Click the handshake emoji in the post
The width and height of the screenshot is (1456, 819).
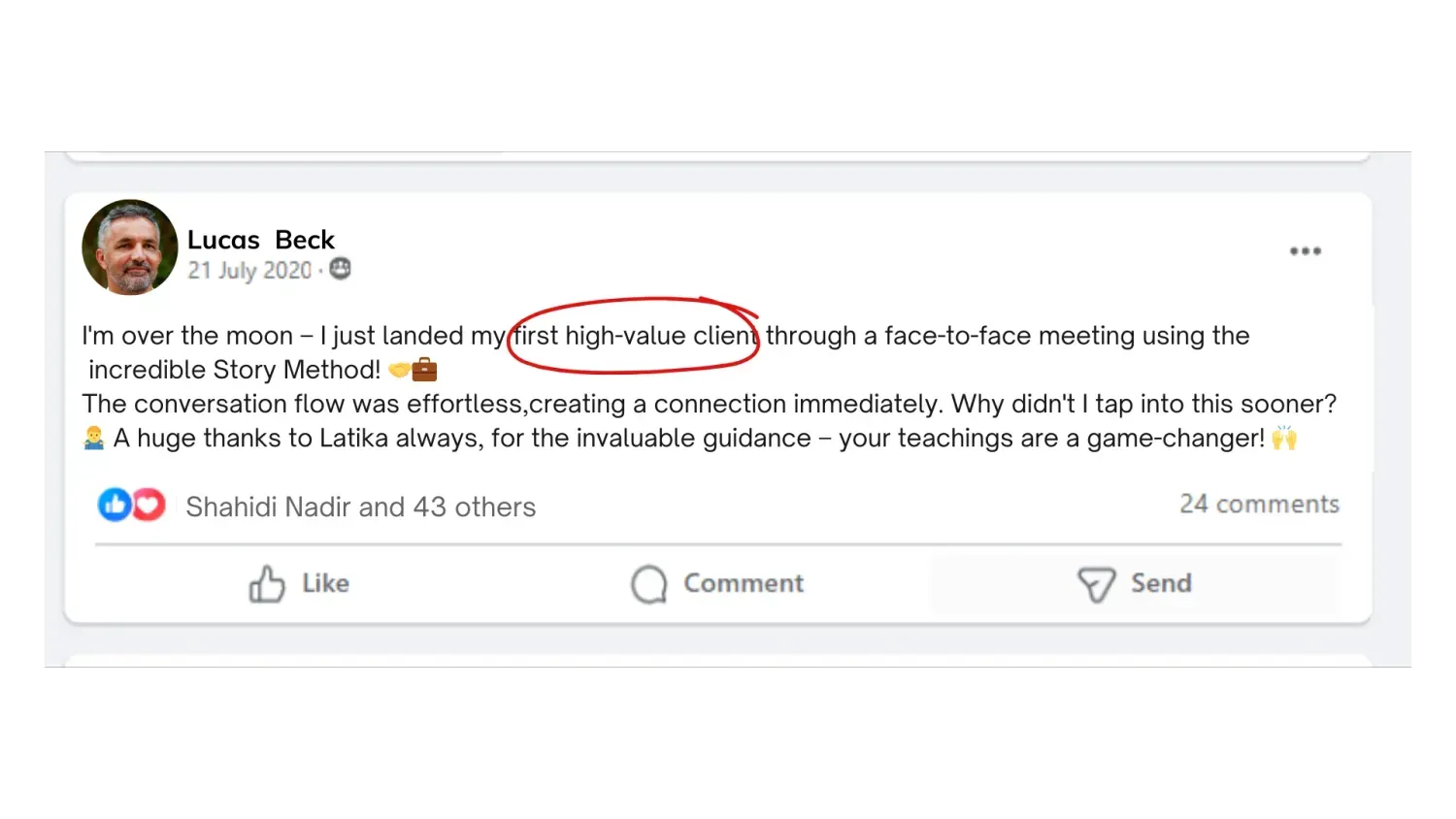coord(398,370)
